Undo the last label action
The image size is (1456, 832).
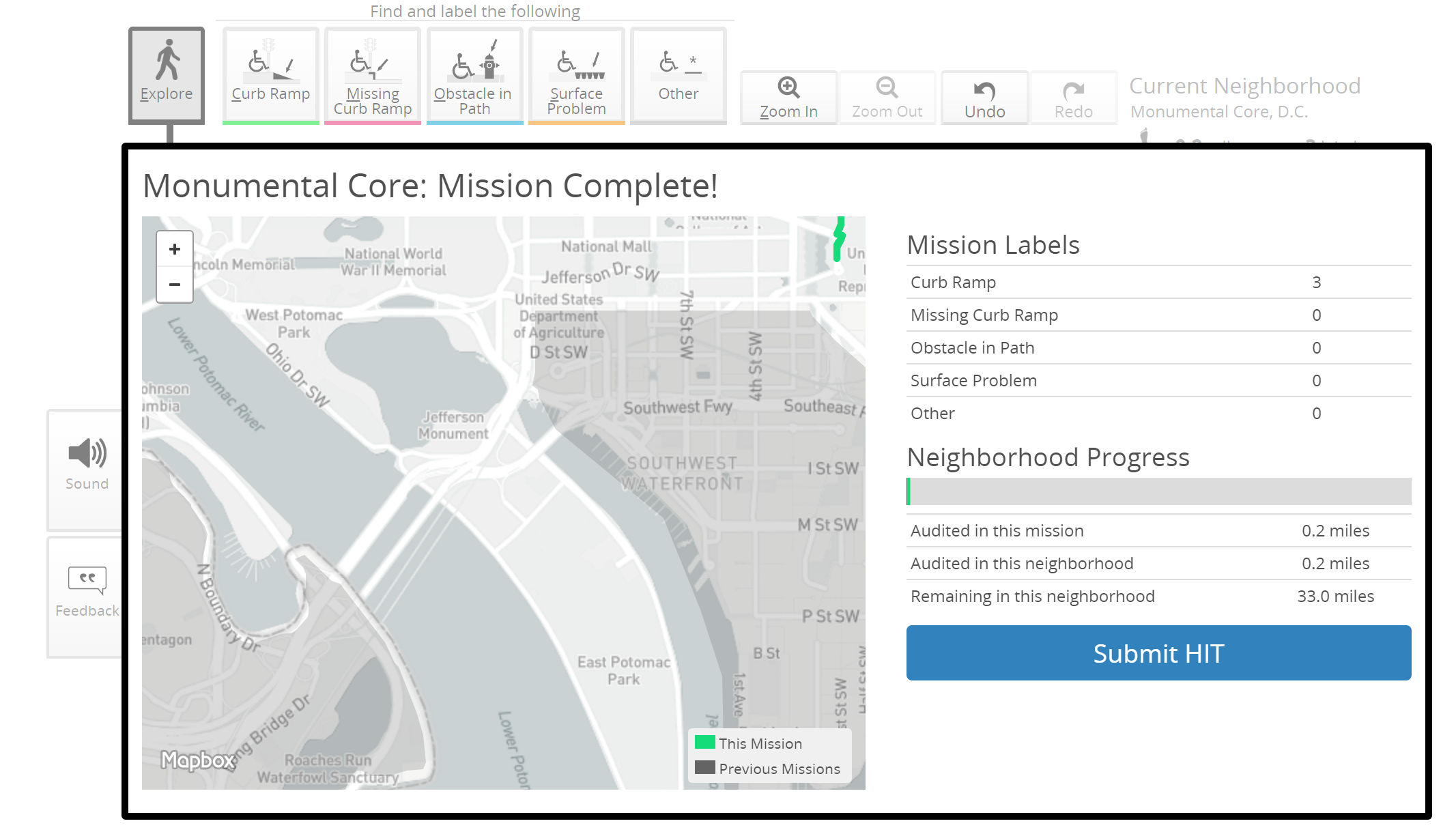tap(984, 97)
